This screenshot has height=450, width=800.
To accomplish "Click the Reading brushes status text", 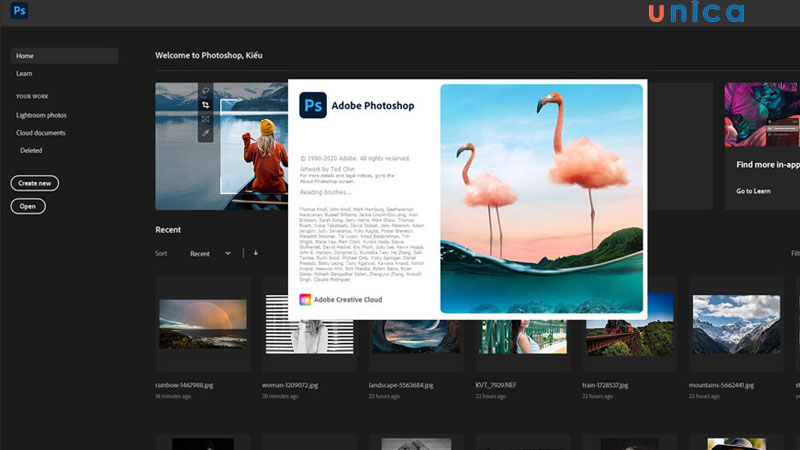I will point(326,192).
